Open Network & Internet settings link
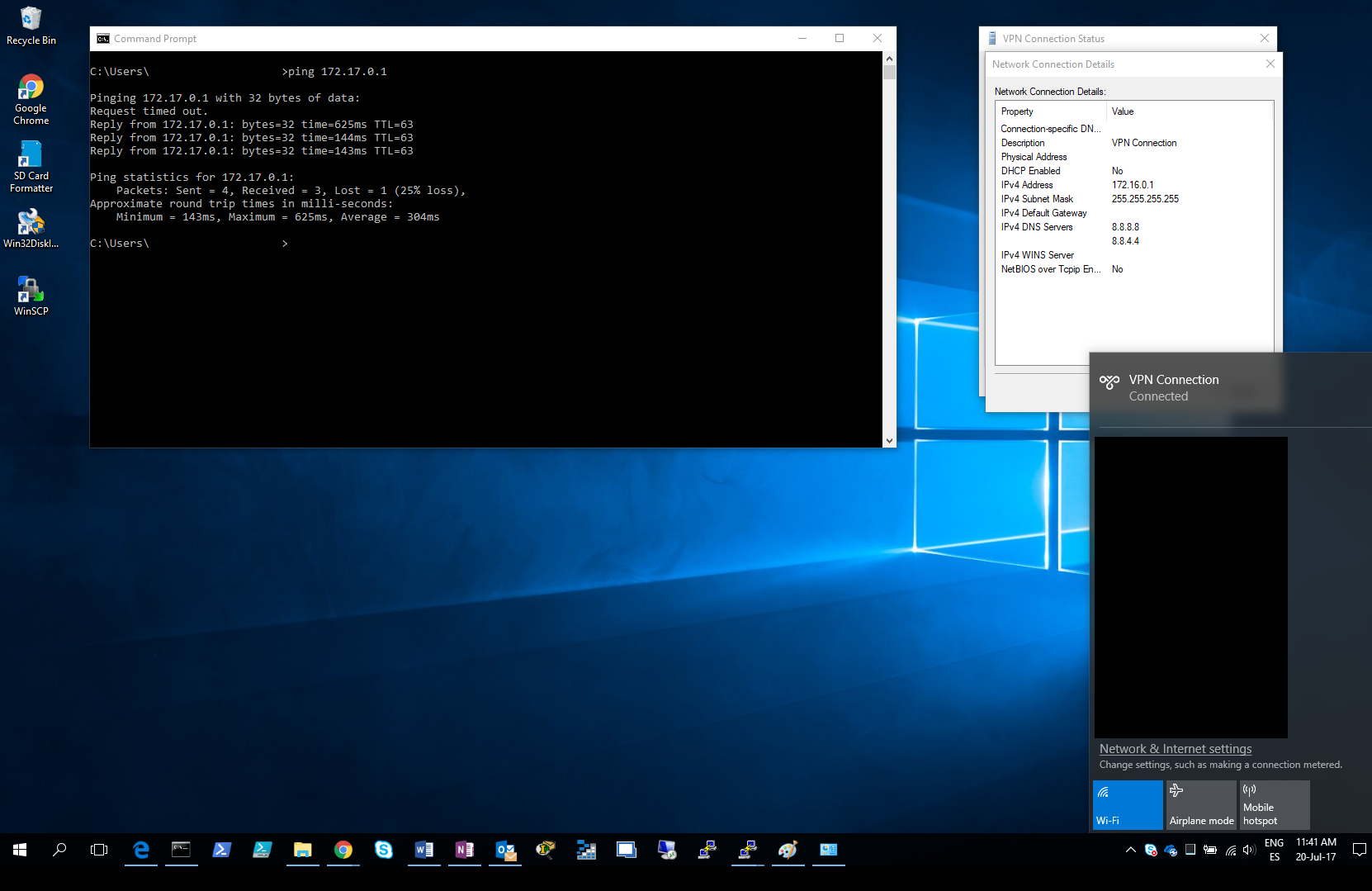Image resolution: width=1372 pixels, height=891 pixels. 1175,749
